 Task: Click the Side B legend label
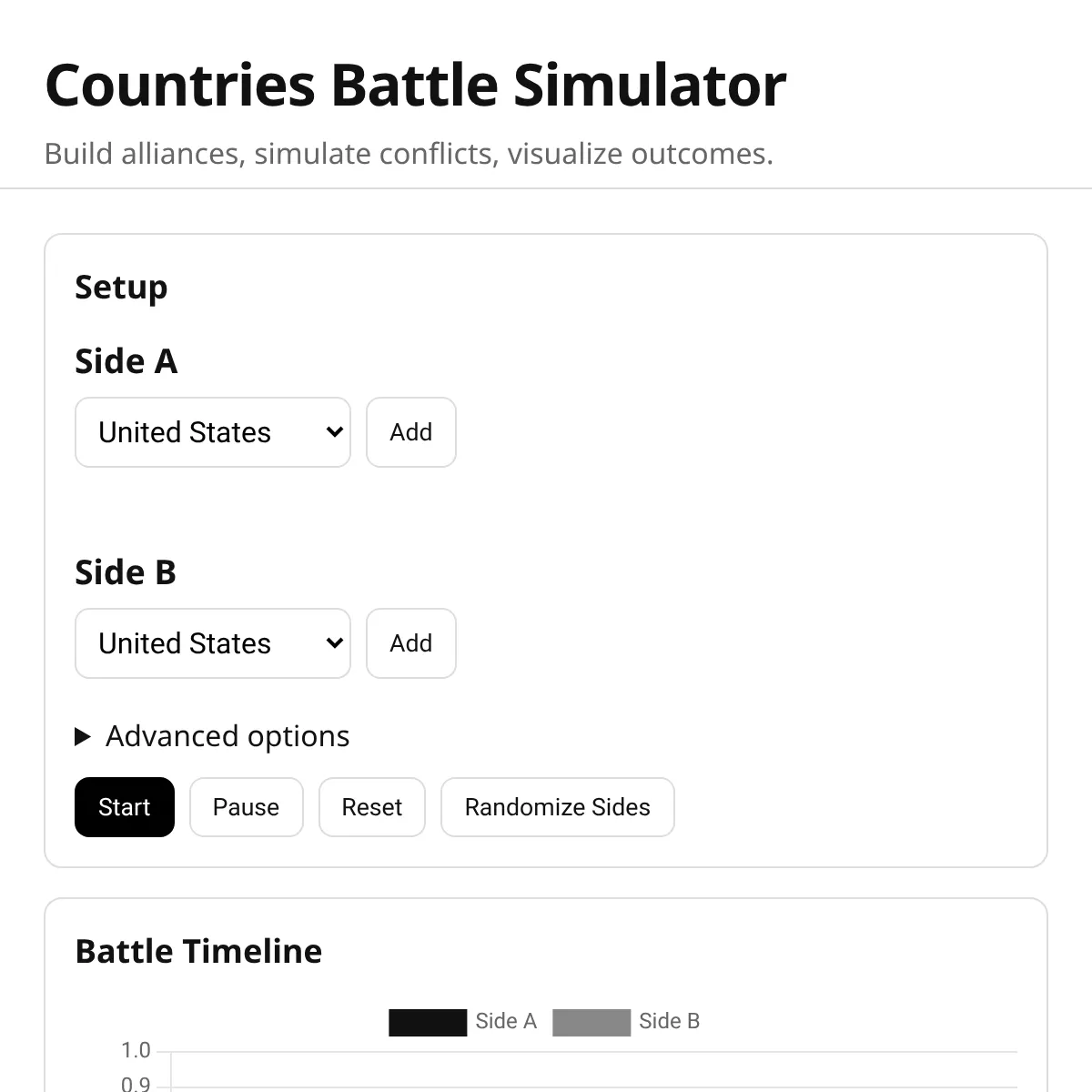[669, 1022]
